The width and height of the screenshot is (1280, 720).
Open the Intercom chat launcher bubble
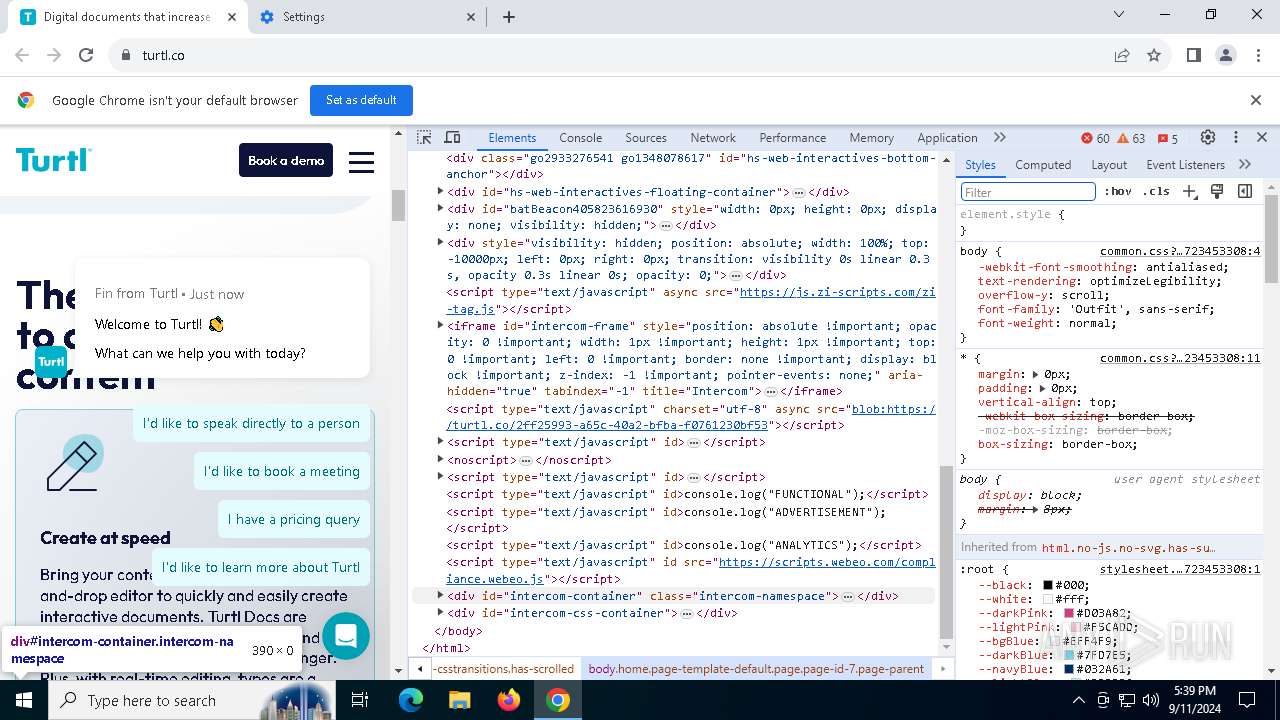click(x=346, y=636)
